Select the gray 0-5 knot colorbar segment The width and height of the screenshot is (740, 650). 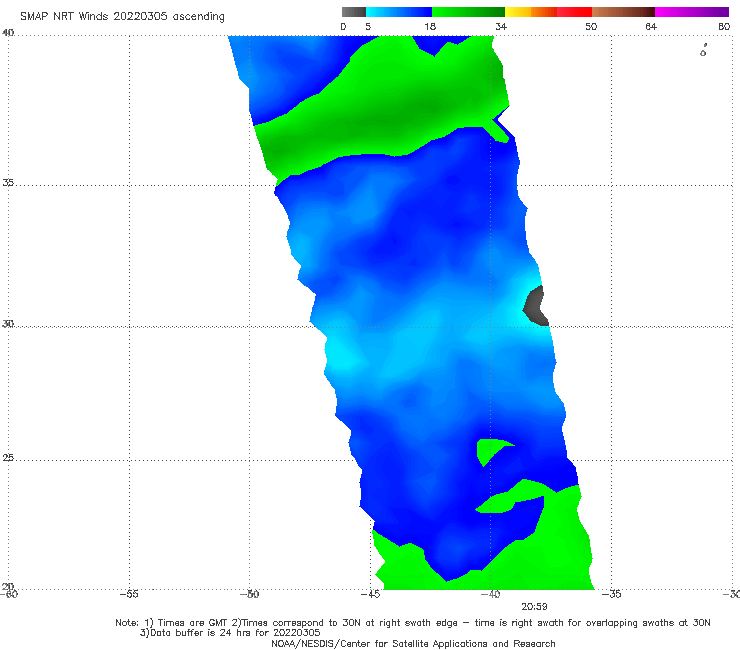coord(354,12)
